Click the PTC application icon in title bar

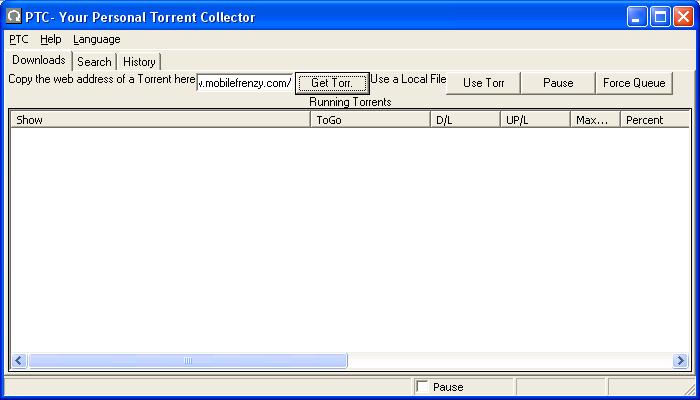click(13, 17)
